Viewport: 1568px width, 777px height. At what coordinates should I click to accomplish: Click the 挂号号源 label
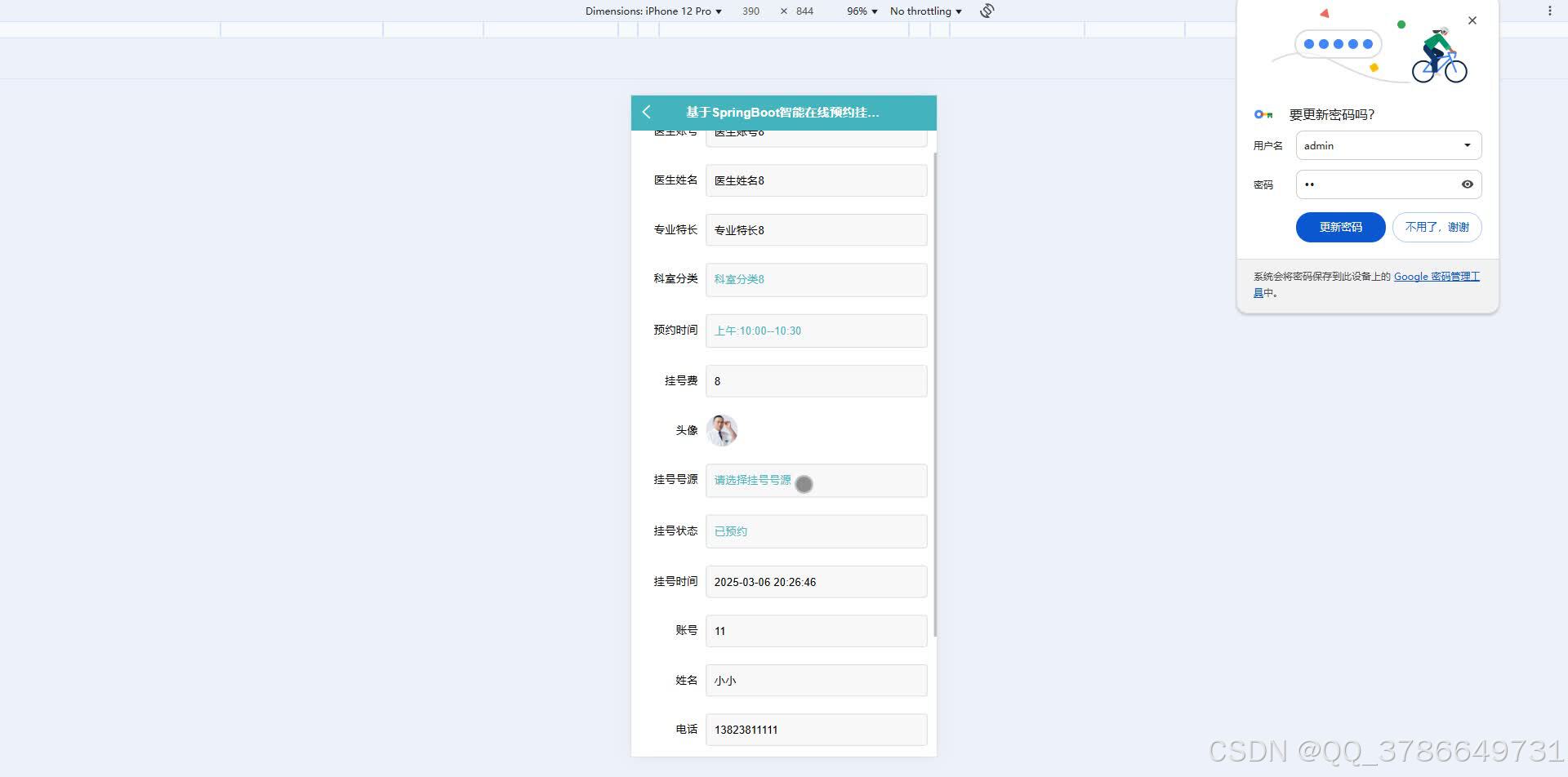675,479
